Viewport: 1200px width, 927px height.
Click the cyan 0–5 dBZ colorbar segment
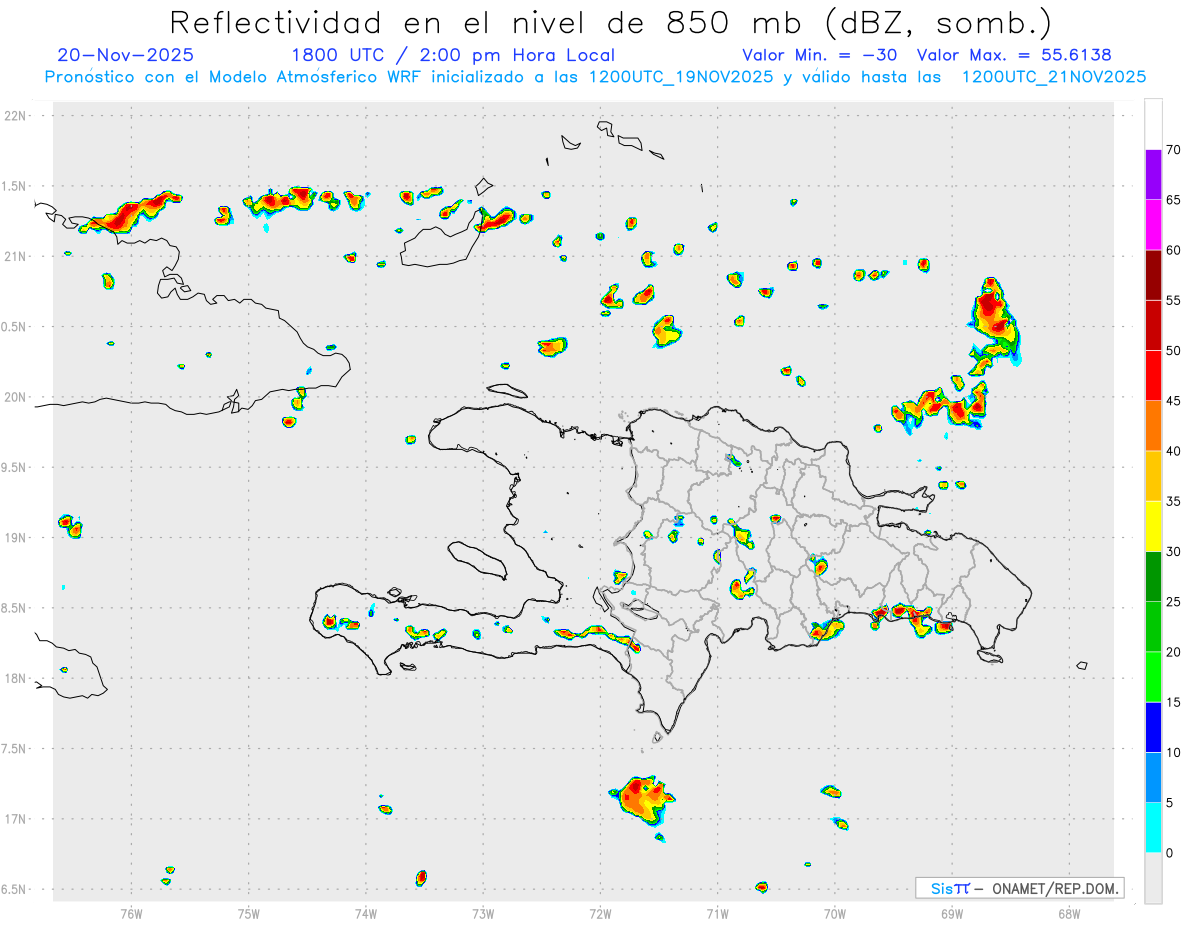[x=1154, y=828]
